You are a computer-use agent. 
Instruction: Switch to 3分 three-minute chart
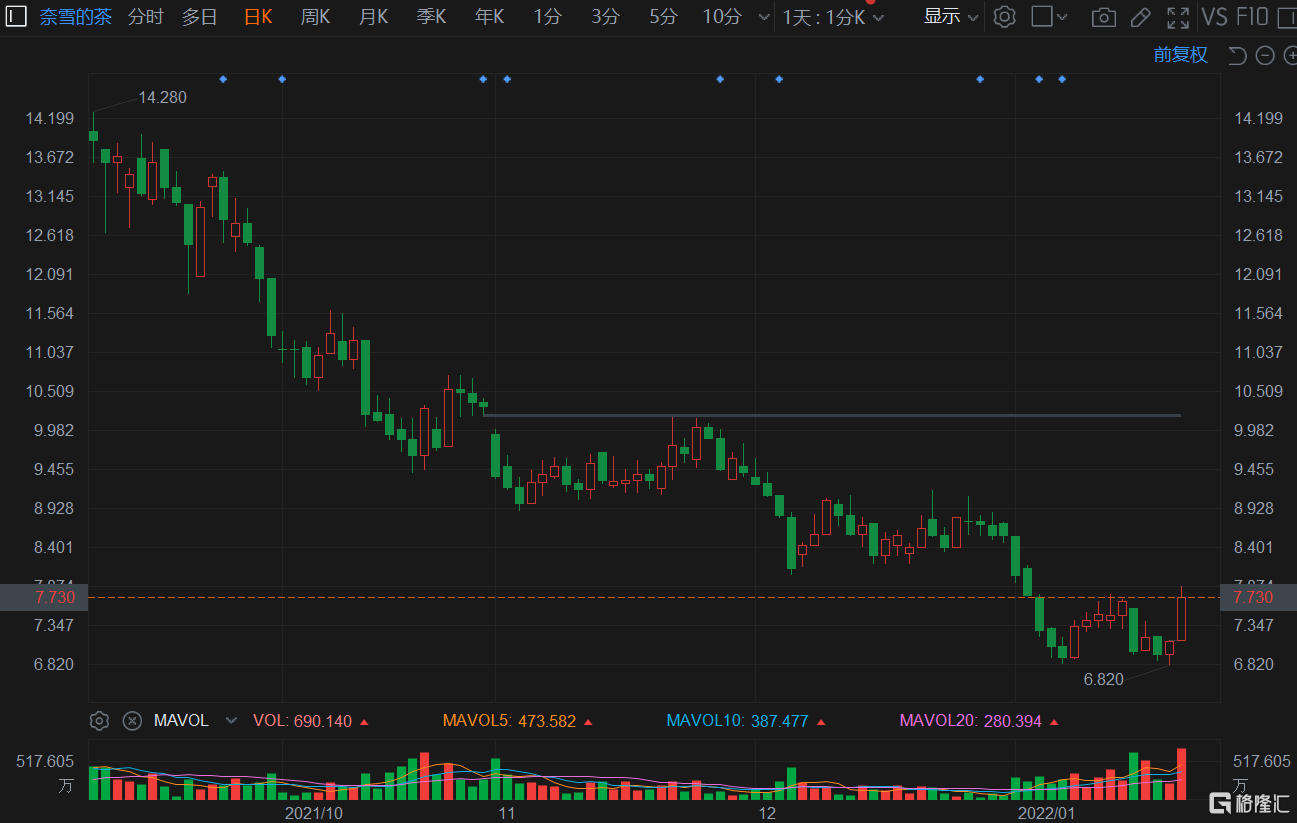pyautogui.click(x=605, y=17)
